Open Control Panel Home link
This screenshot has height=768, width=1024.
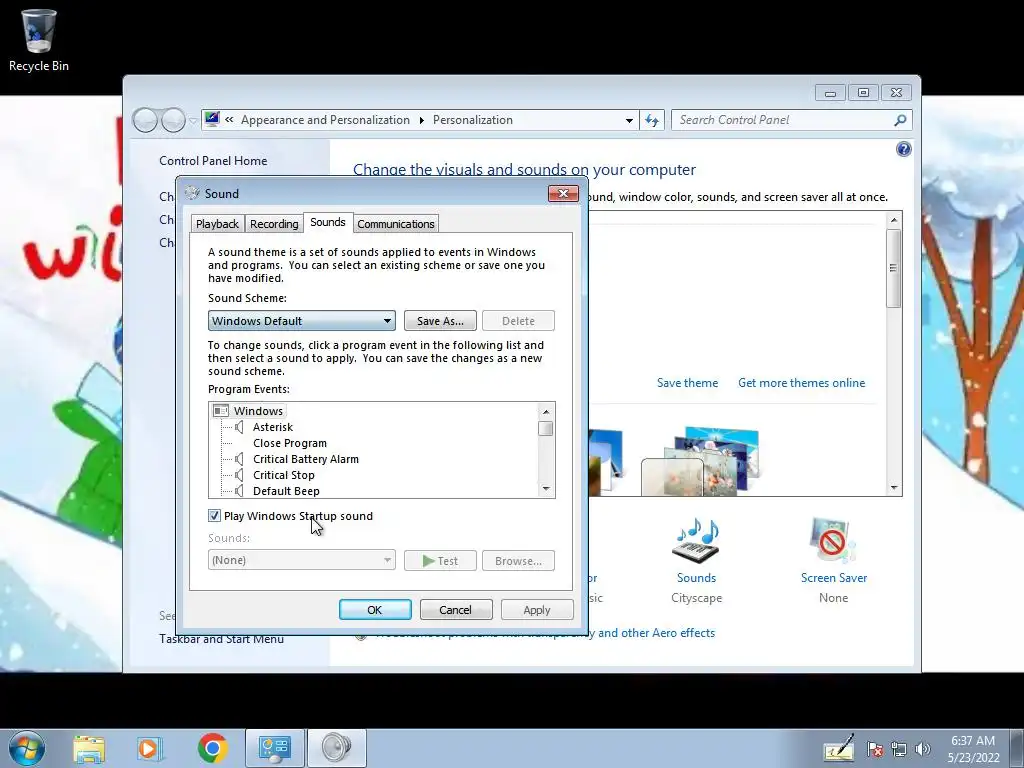(x=213, y=161)
